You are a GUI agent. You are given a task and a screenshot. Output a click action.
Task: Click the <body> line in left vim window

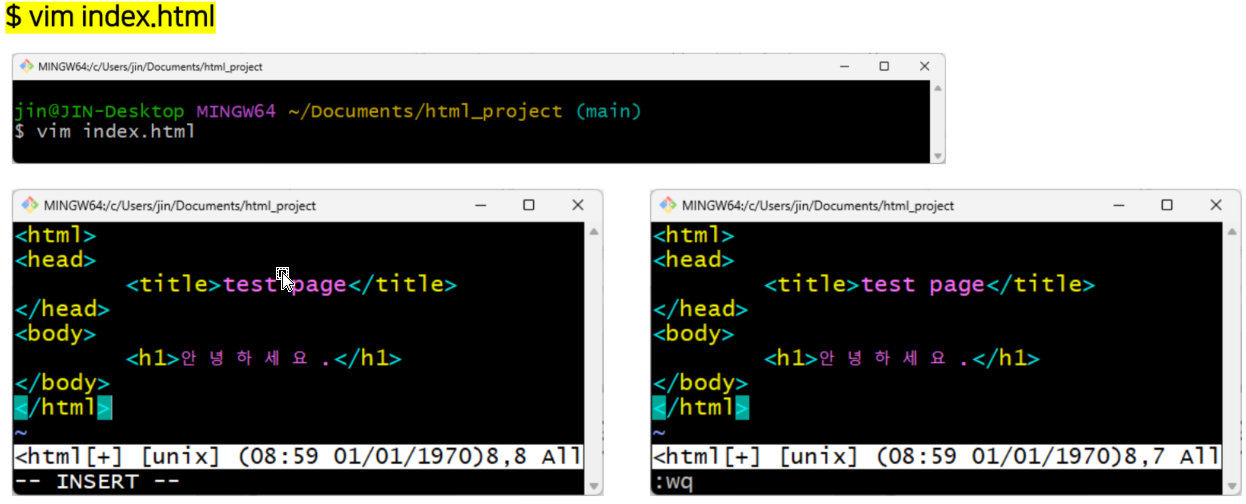(55, 333)
